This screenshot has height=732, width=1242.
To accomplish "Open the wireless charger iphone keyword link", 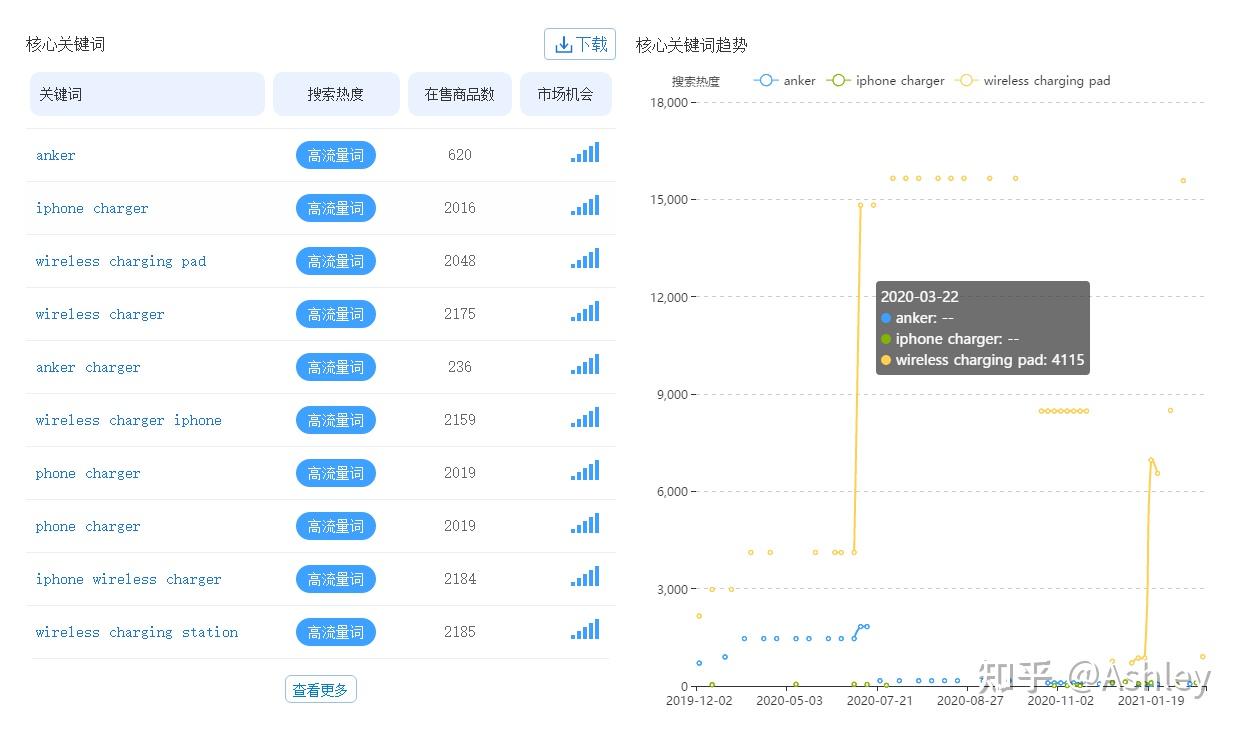I will click(129, 420).
